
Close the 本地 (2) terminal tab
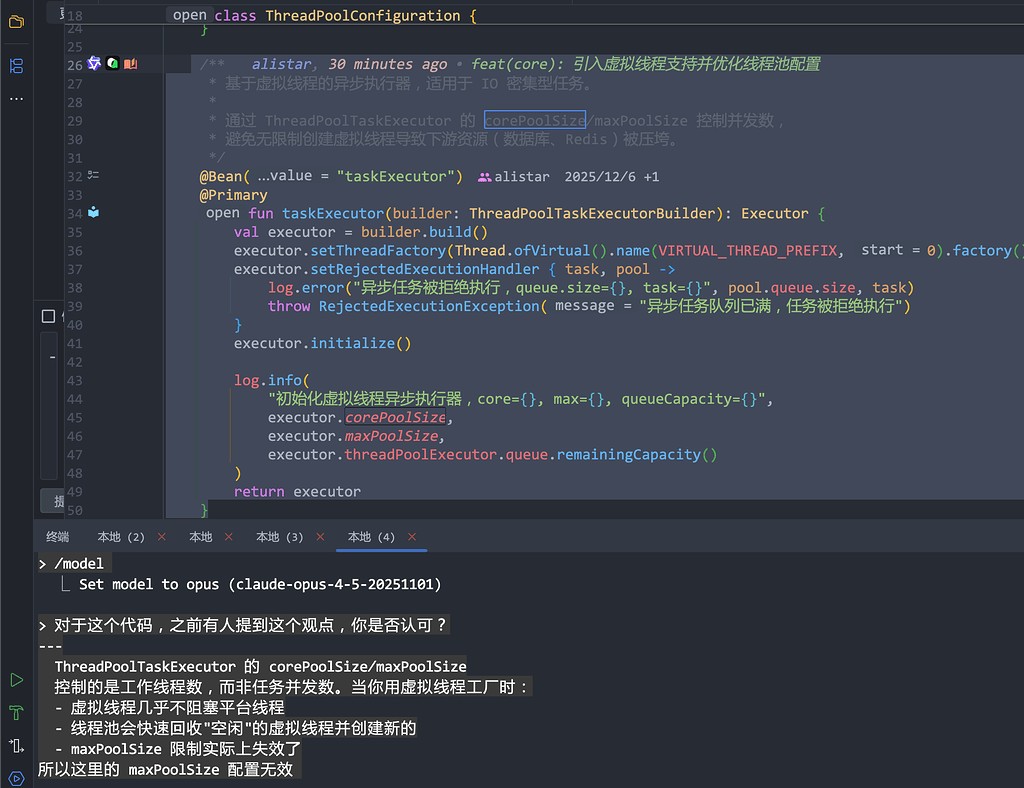coord(161,537)
